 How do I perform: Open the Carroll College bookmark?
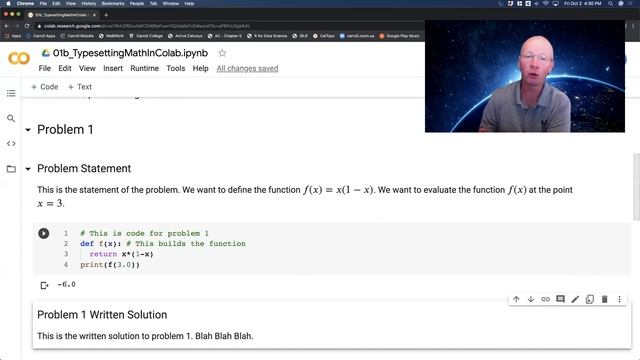tap(146, 36)
